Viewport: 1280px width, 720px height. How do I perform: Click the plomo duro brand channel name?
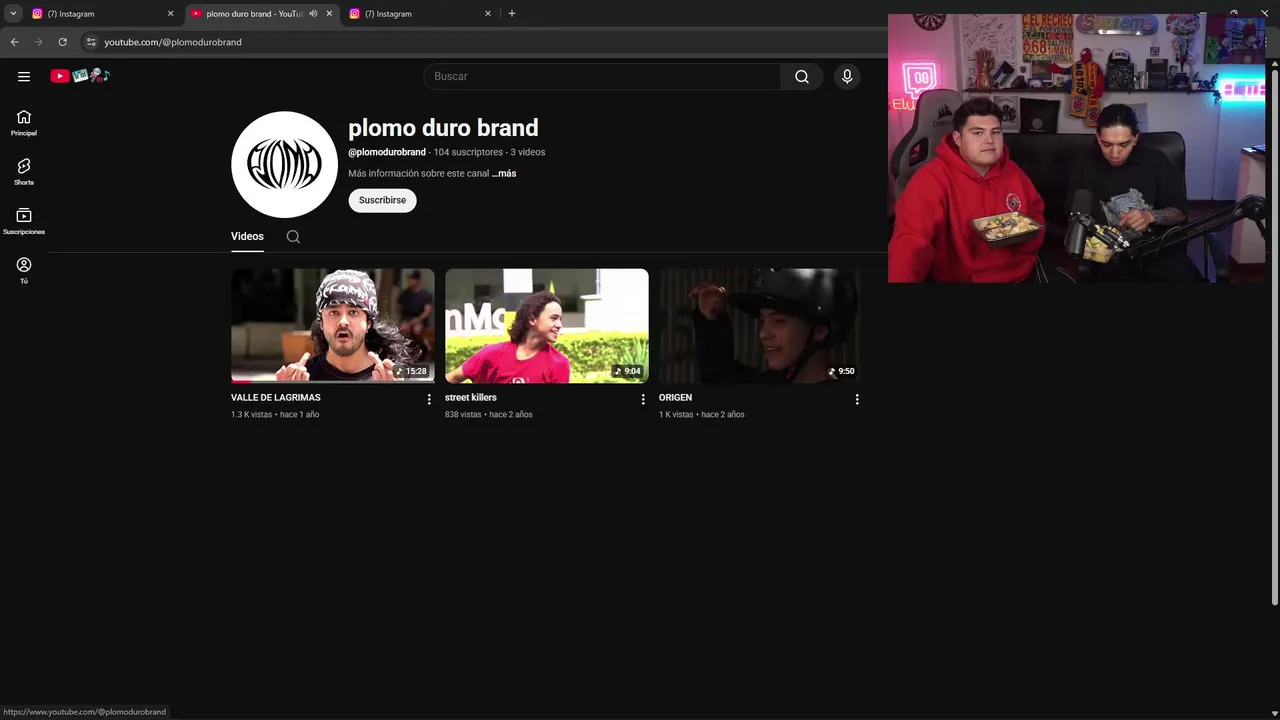point(443,128)
